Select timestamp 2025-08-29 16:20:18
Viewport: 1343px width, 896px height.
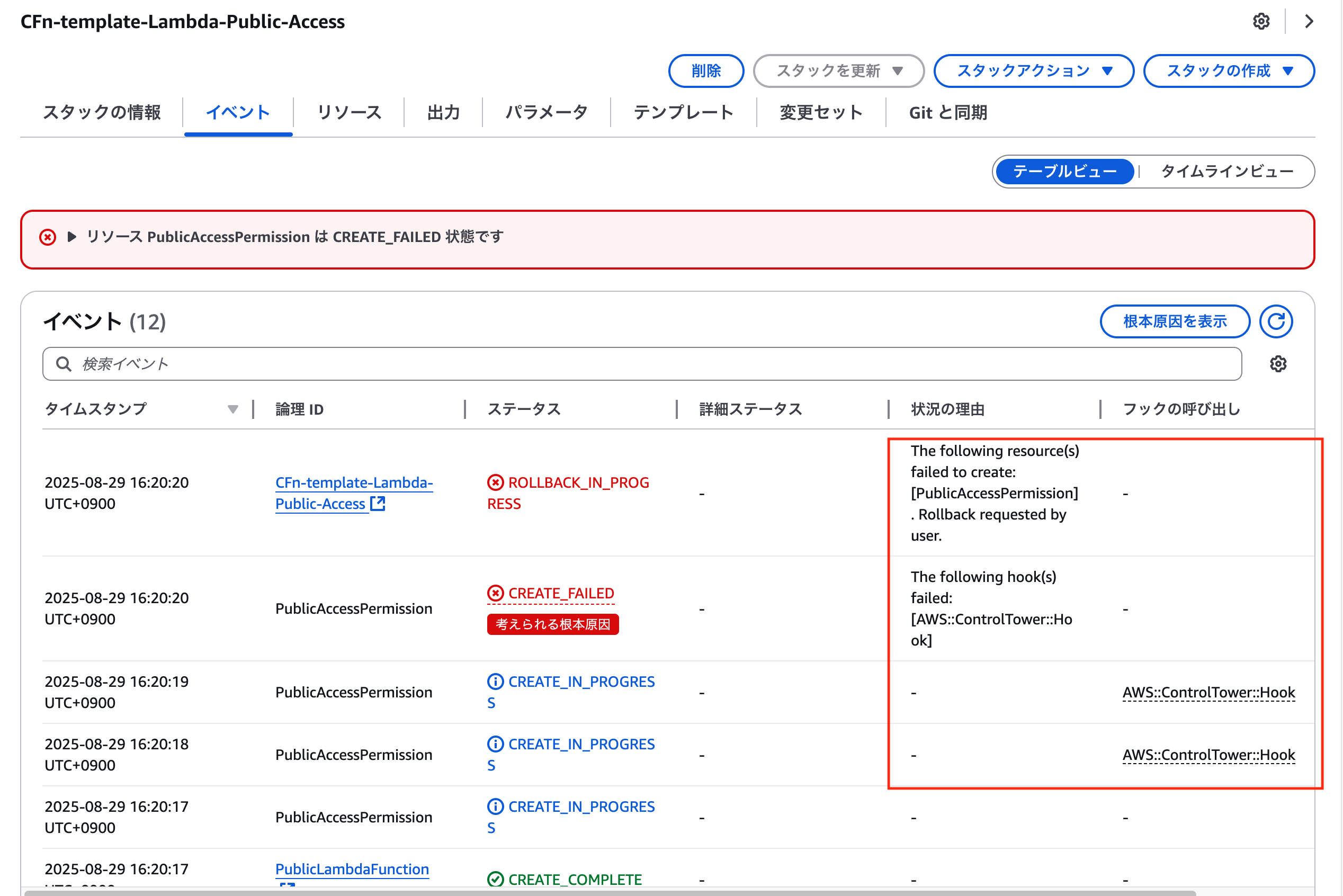(117, 754)
